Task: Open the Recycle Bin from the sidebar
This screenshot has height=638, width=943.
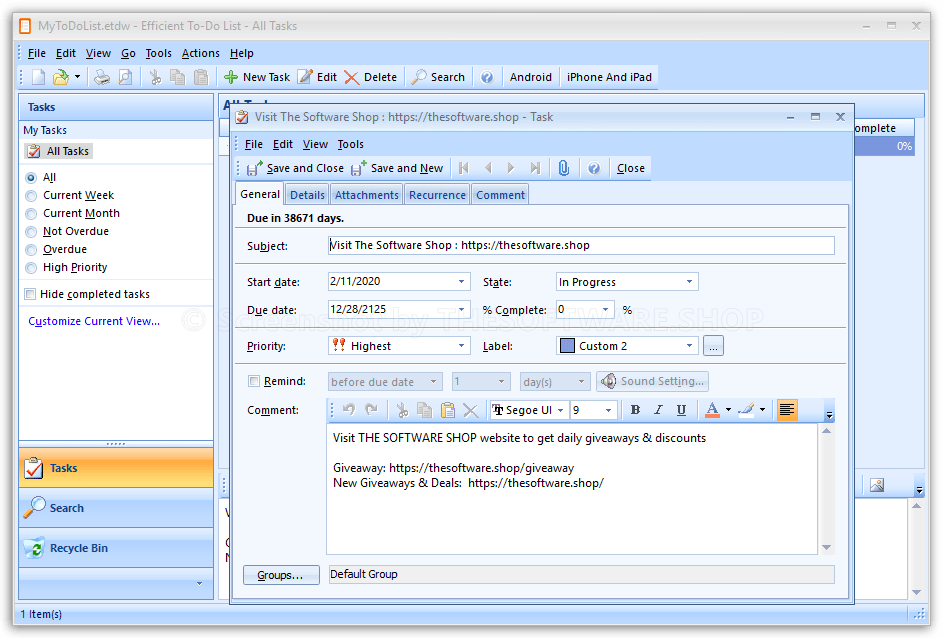Action: pos(80,548)
